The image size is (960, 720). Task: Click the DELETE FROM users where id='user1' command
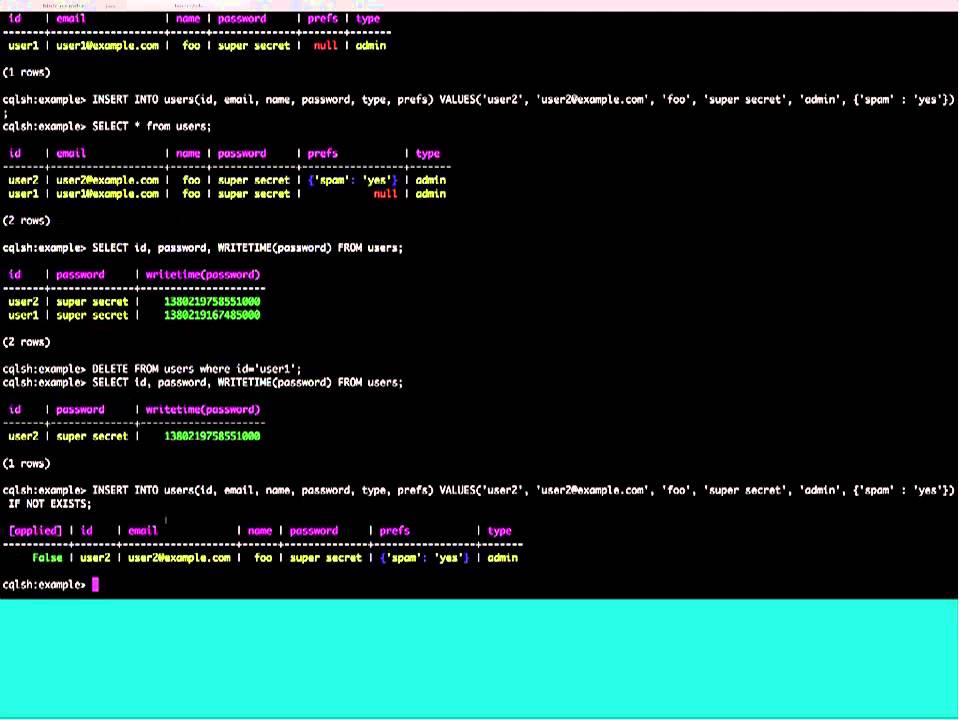[x=197, y=369]
